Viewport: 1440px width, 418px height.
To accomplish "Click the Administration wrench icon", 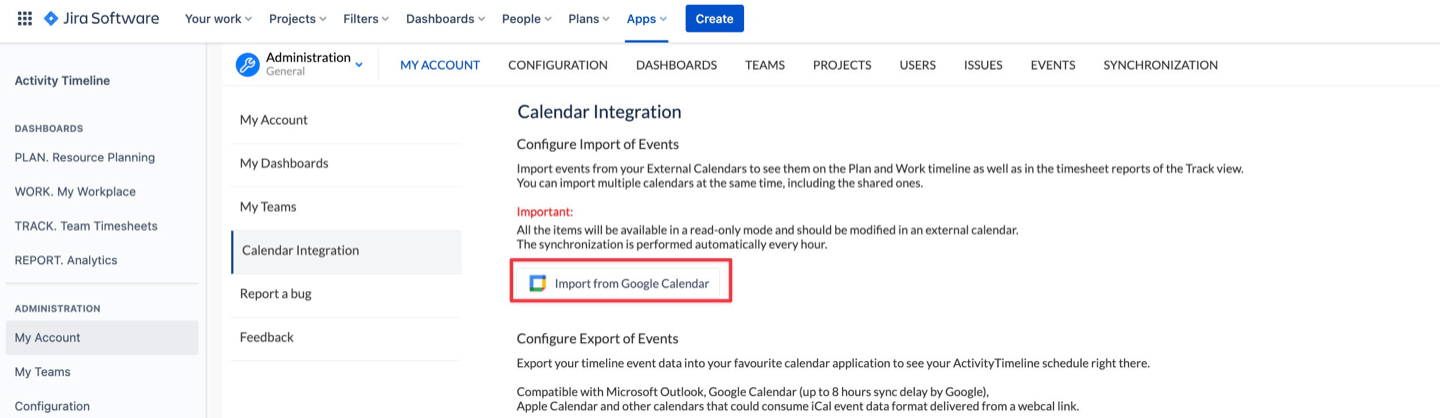I will (x=247, y=65).
